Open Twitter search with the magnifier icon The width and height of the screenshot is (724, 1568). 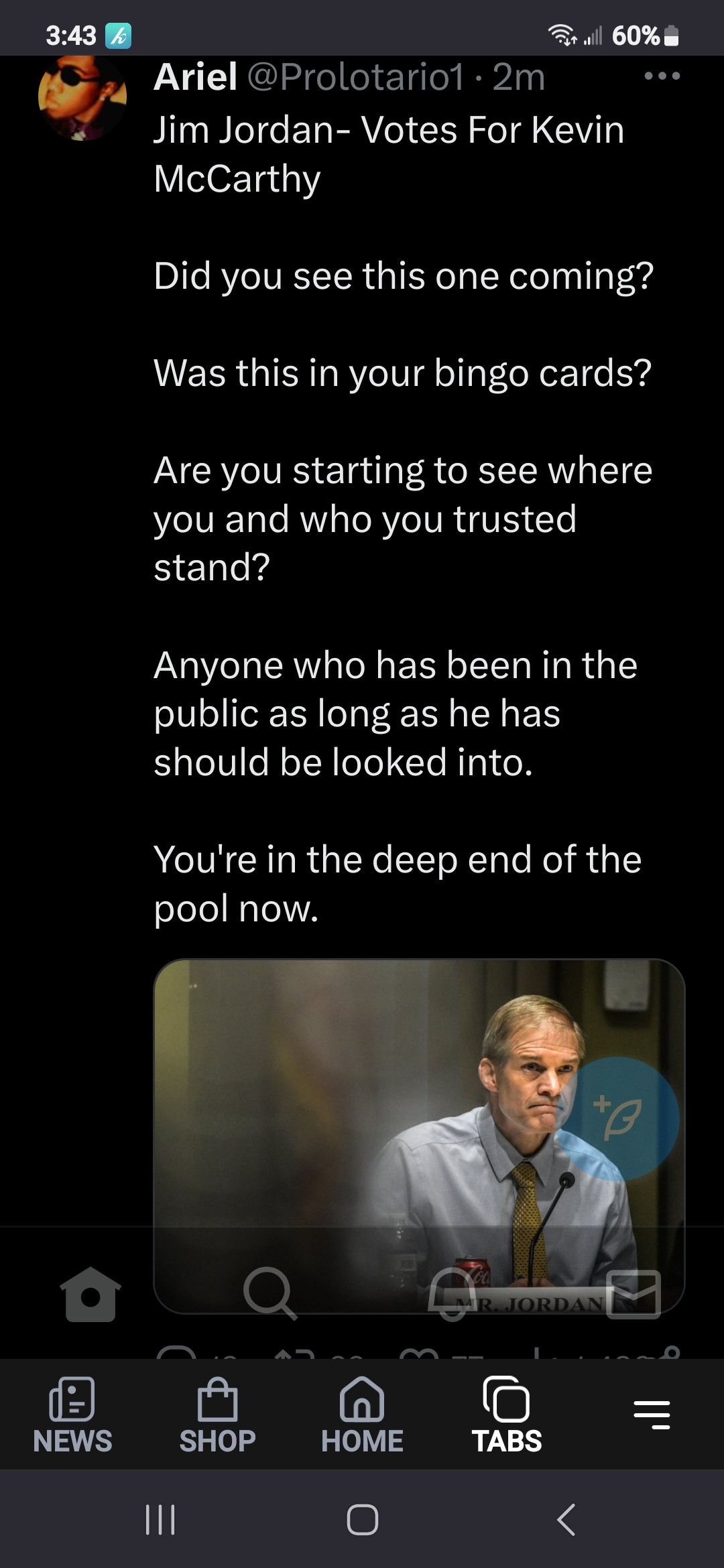269,1293
